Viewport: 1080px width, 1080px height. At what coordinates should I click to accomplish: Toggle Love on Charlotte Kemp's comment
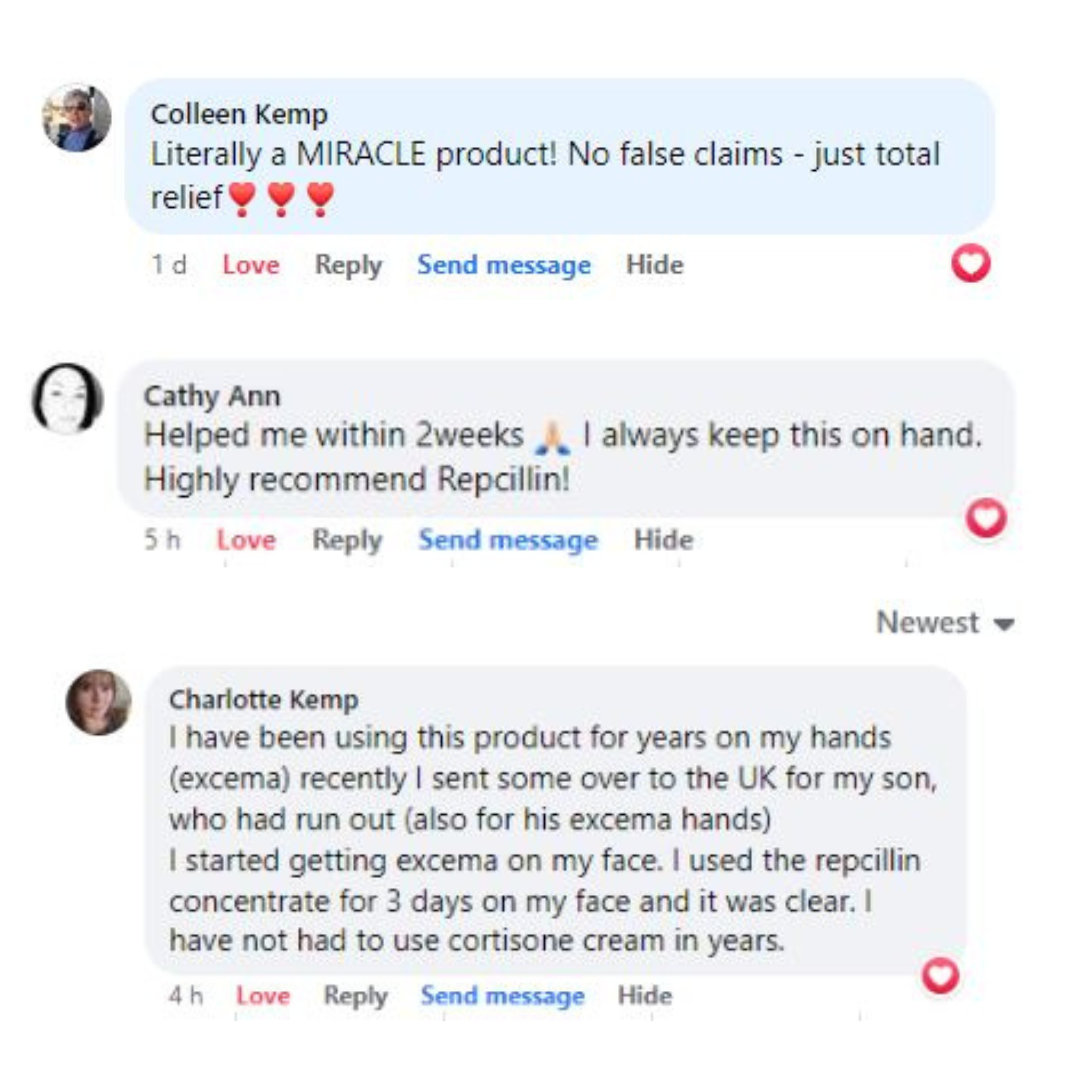coord(263,996)
